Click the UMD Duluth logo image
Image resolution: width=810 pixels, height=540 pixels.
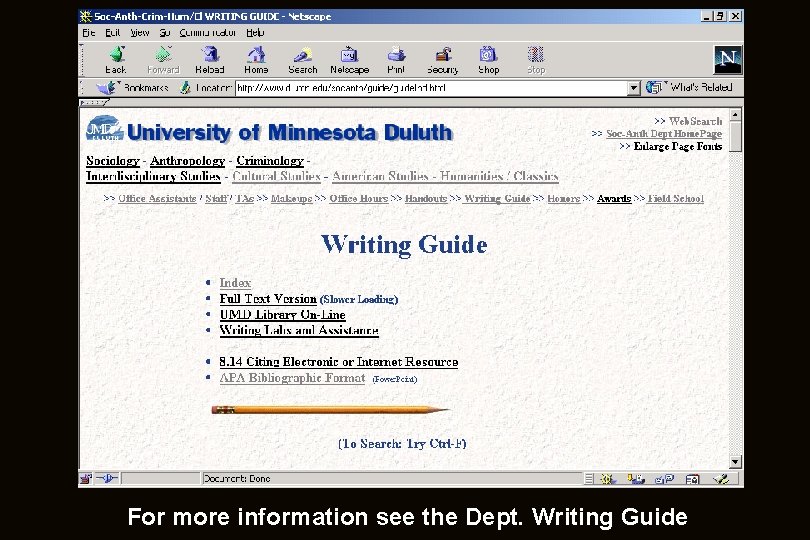[105, 128]
